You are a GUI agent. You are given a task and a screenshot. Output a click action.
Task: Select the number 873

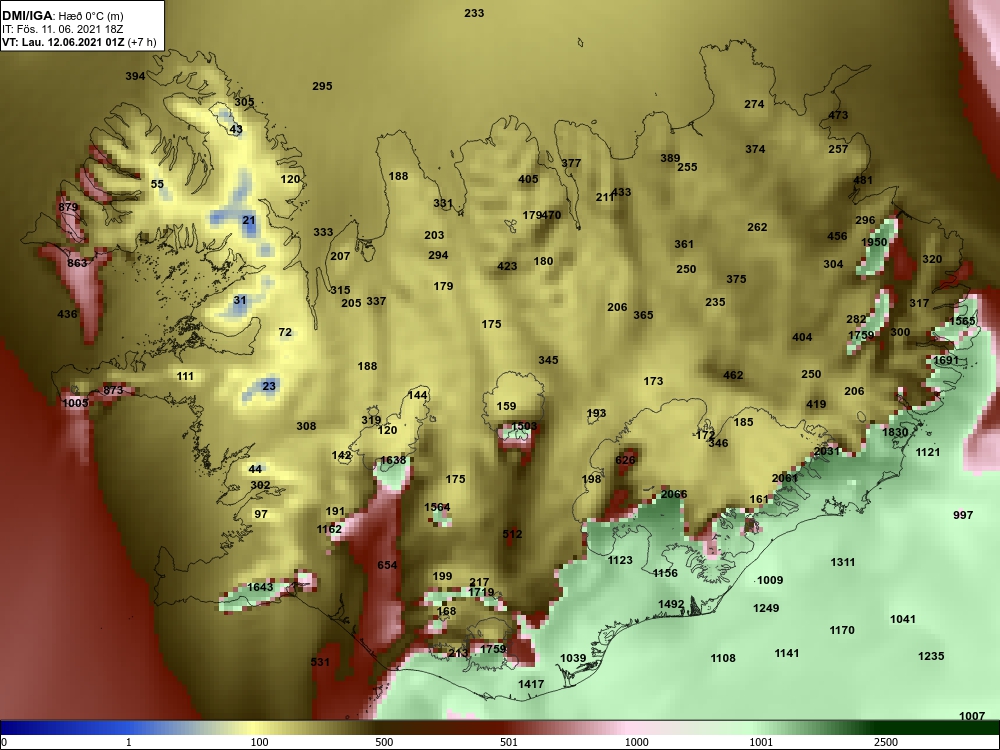(x=113, y=390)
